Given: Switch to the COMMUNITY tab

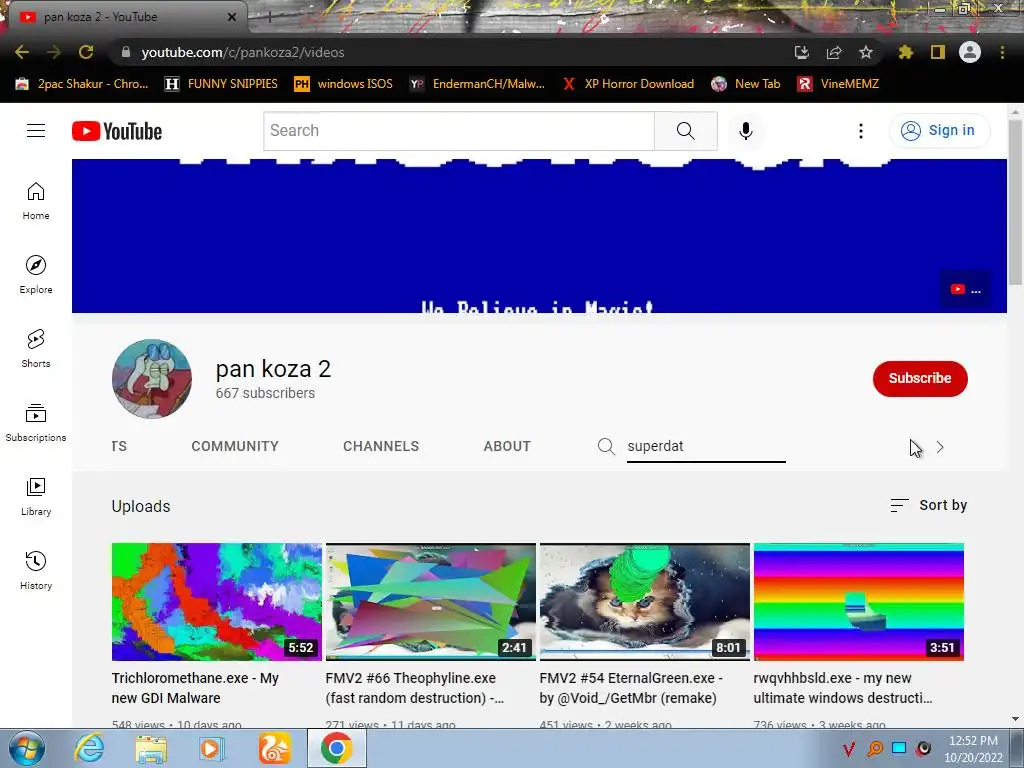Looking at the screenshot, I should pos(235,447).
